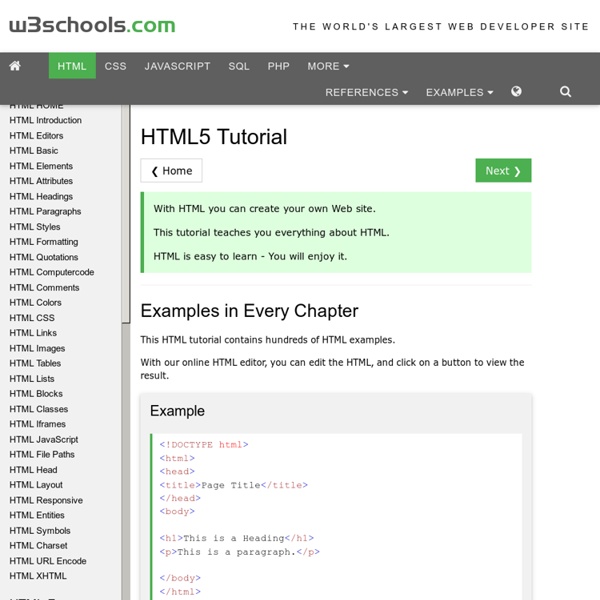600x600 pixels.
Task: Click the green Next button
Action: [x=503, y=170]
